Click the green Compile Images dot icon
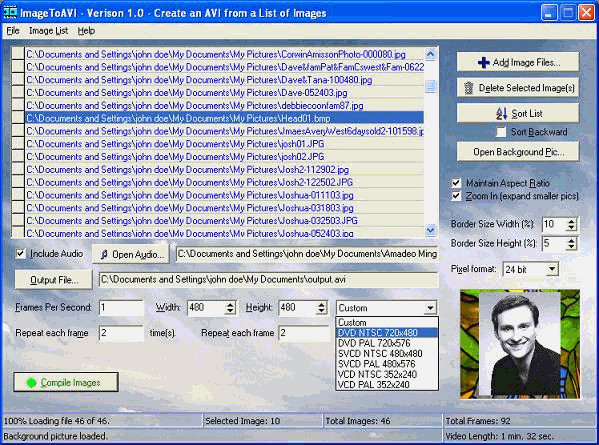Screen dimensions: 599x445 click(31, 383)
